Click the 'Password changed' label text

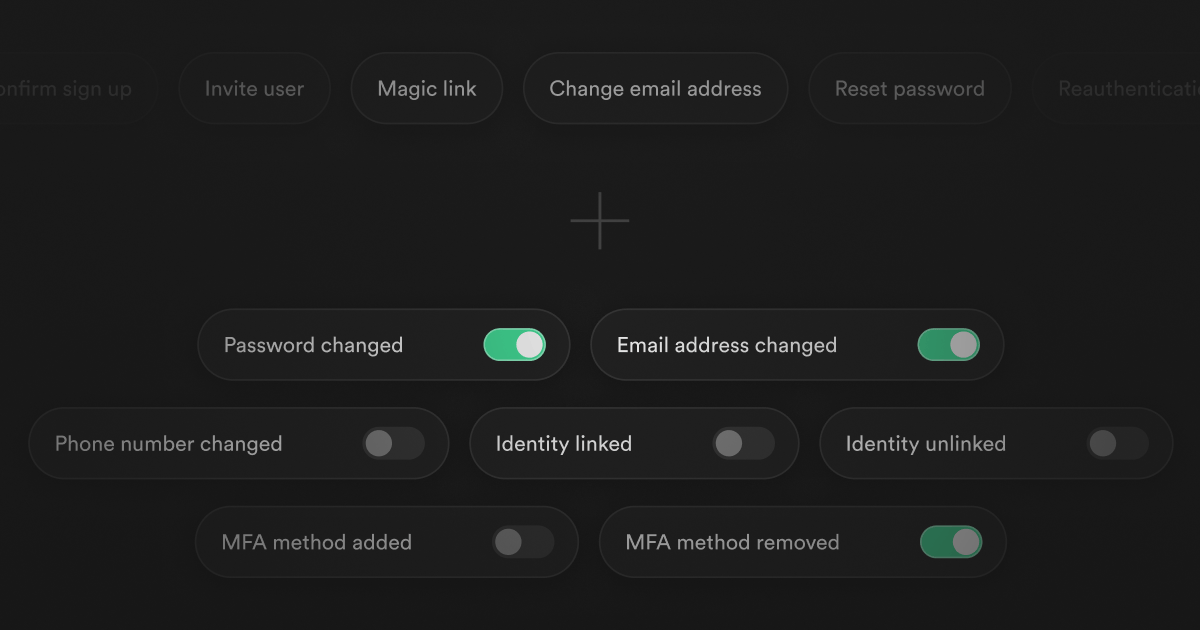[x=313, y=345]
